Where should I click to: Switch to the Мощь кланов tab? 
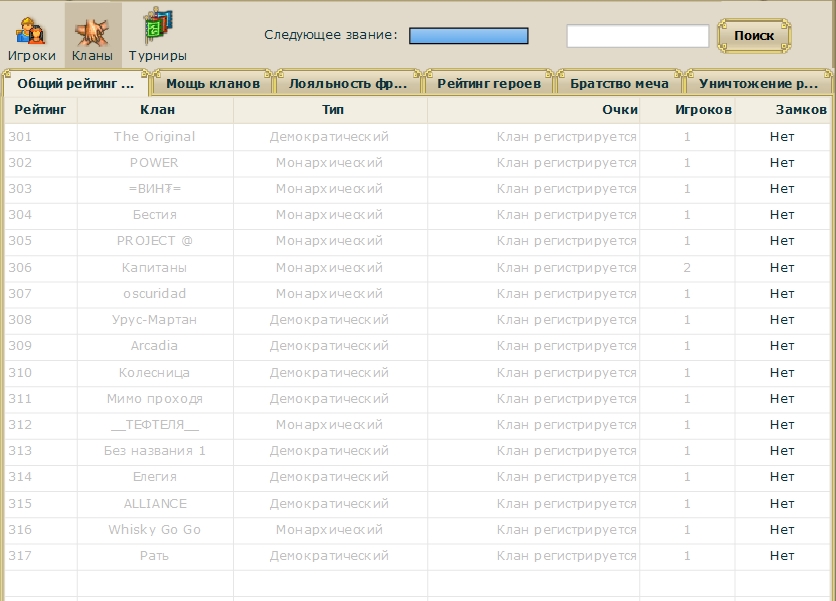click(x=212, y=84)
